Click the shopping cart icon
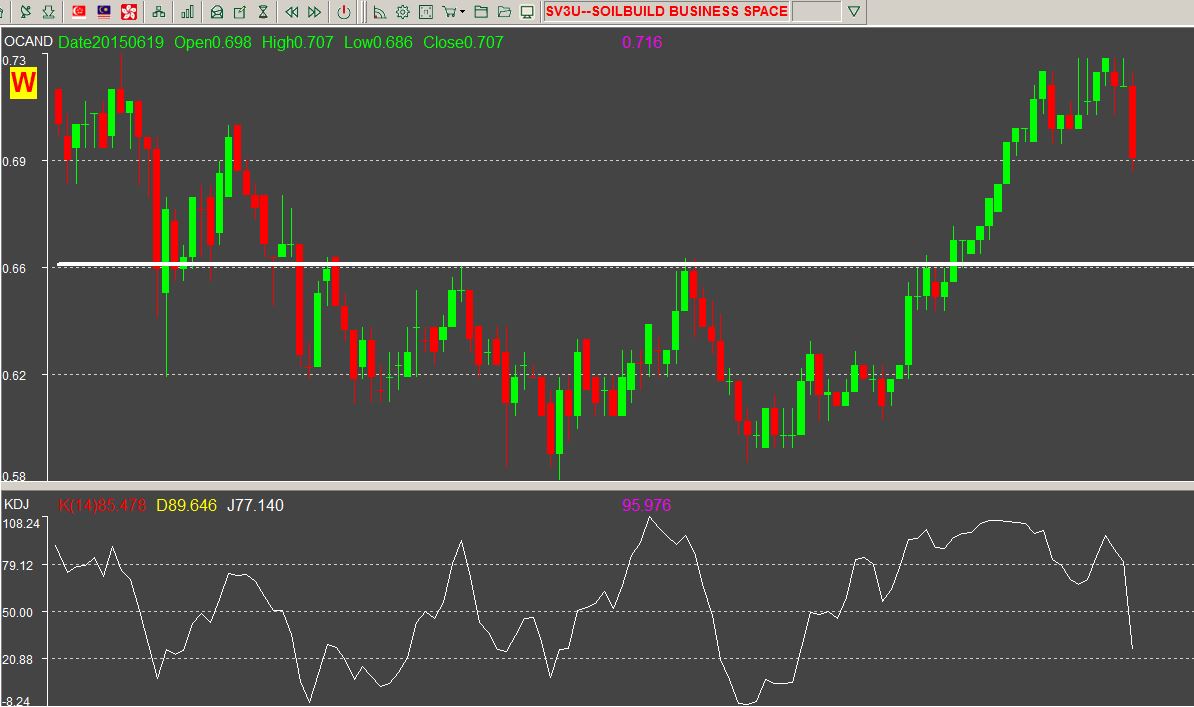Screen dimensions: 1194x707 (449, 11)
